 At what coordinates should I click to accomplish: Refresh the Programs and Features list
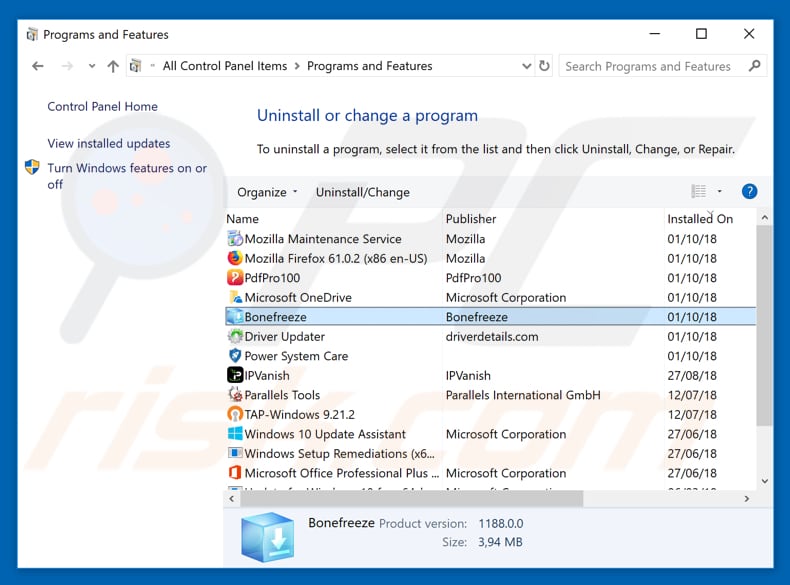point(544,66)
